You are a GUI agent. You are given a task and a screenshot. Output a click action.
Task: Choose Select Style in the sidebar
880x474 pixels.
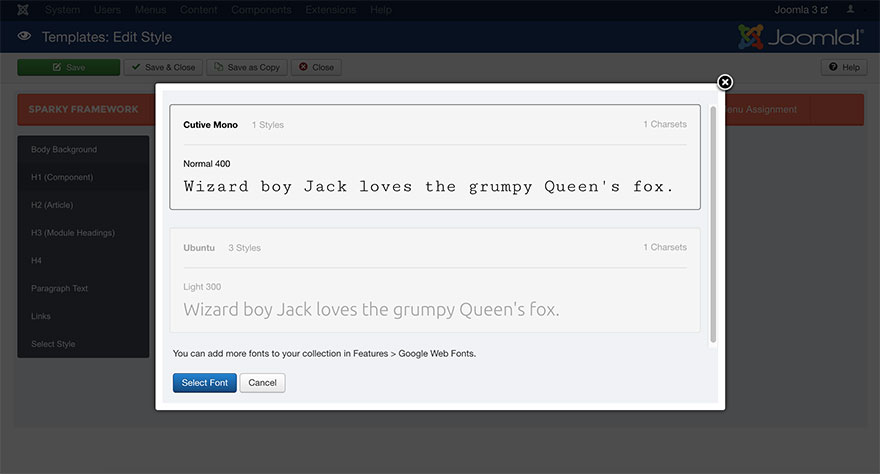click(83, 344)
